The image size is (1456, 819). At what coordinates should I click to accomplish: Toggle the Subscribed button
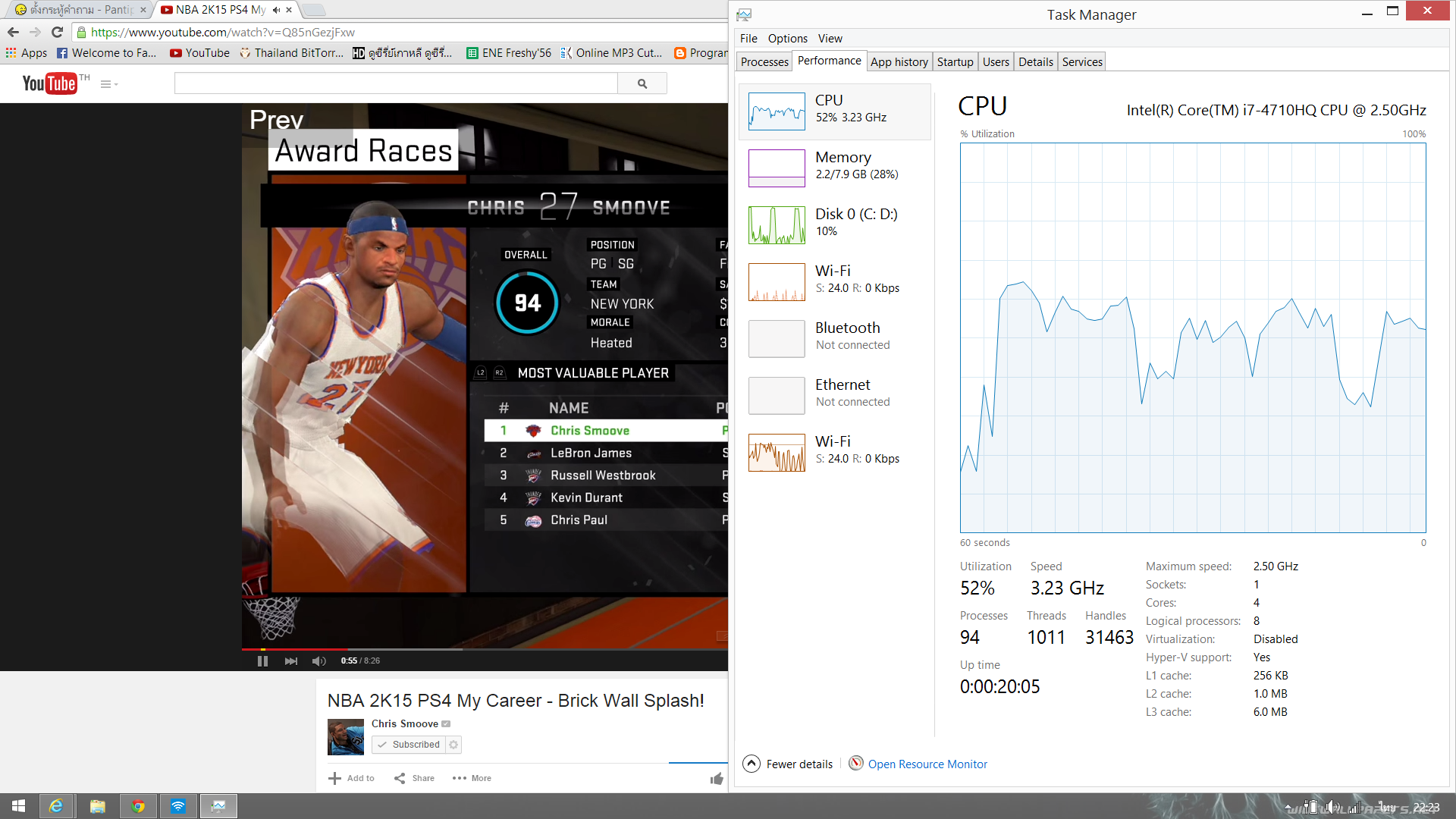[409, 745]
